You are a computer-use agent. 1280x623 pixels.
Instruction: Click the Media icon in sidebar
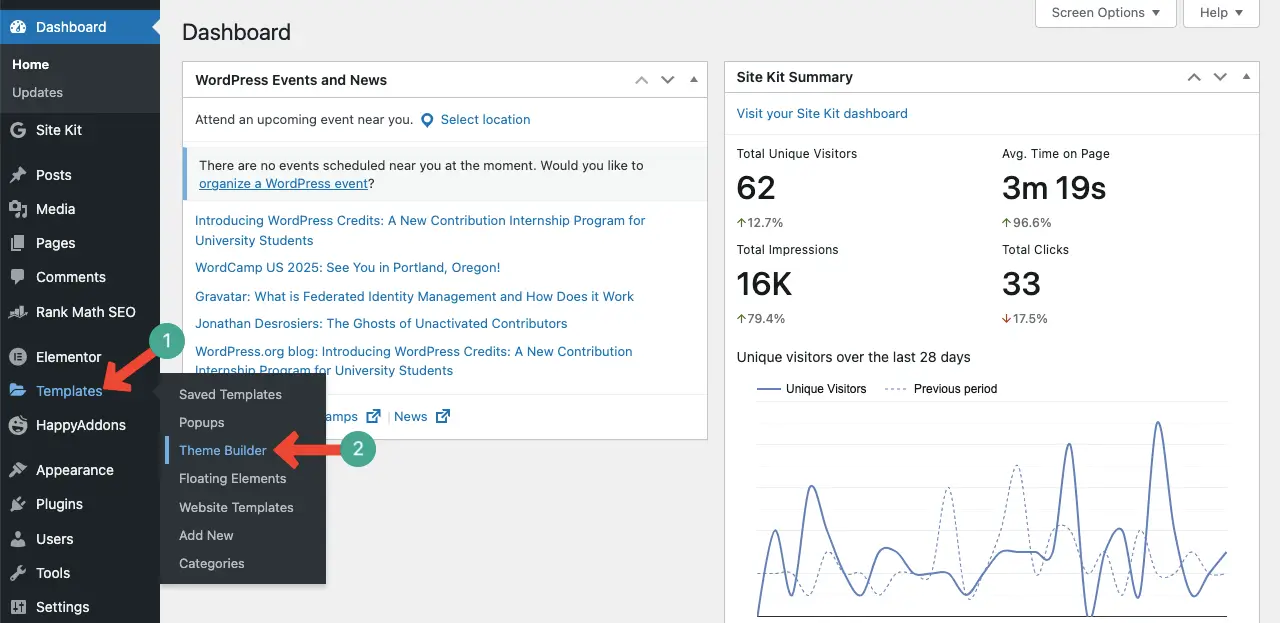(18, 209)
